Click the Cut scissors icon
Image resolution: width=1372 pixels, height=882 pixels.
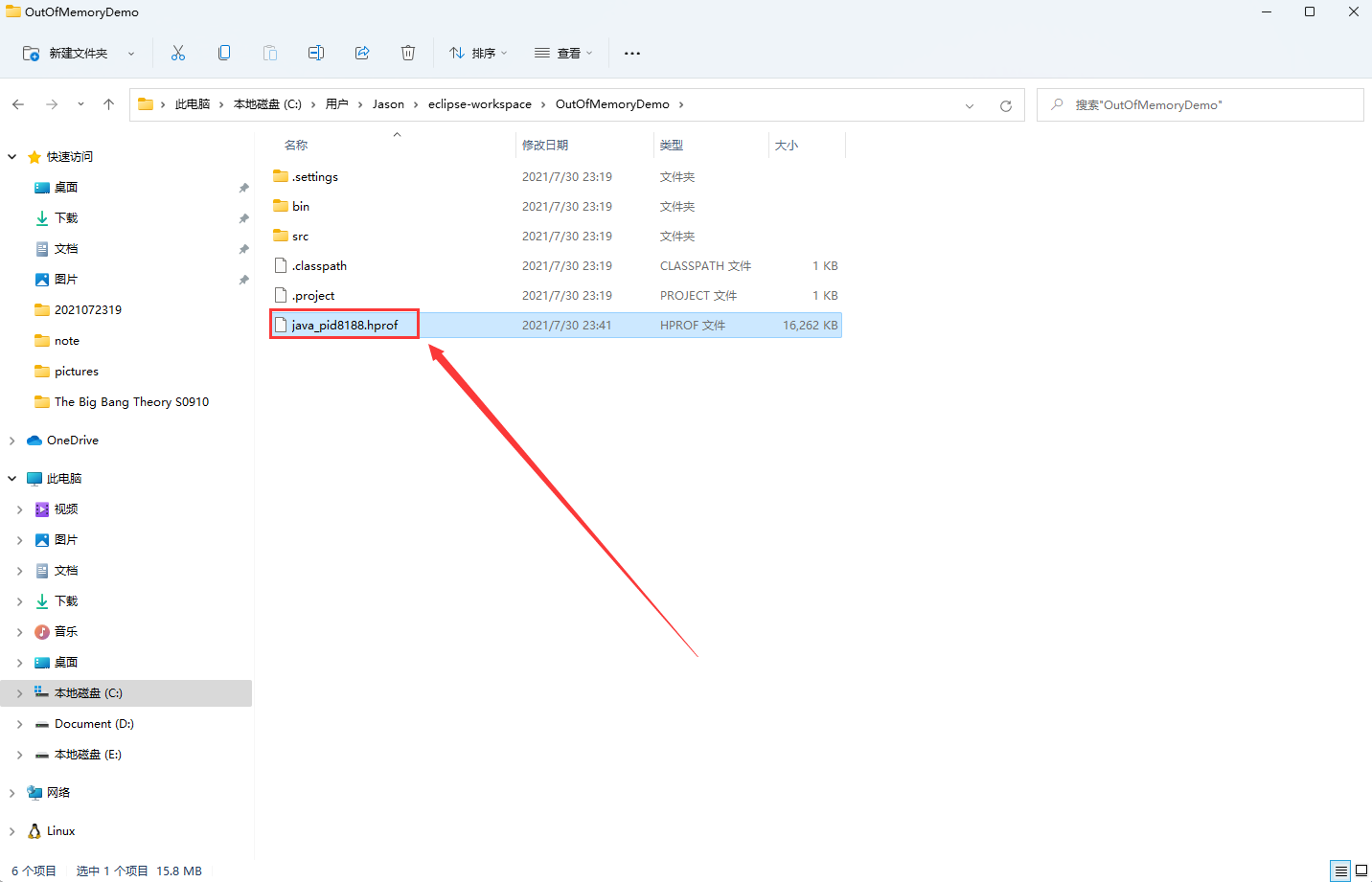tap(178, 54)
